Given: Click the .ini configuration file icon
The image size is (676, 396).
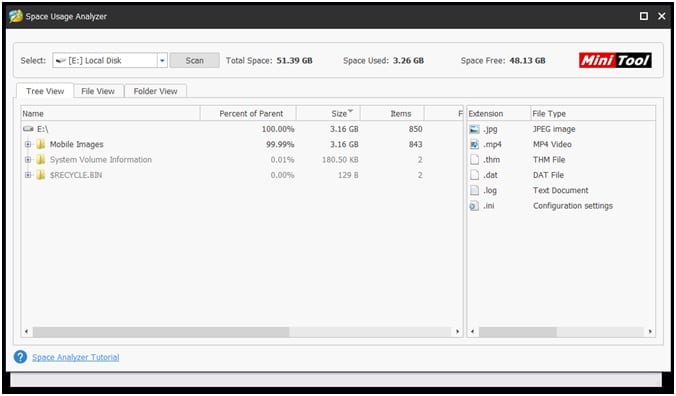Looking at the screenshot, I should click(474, 206).
